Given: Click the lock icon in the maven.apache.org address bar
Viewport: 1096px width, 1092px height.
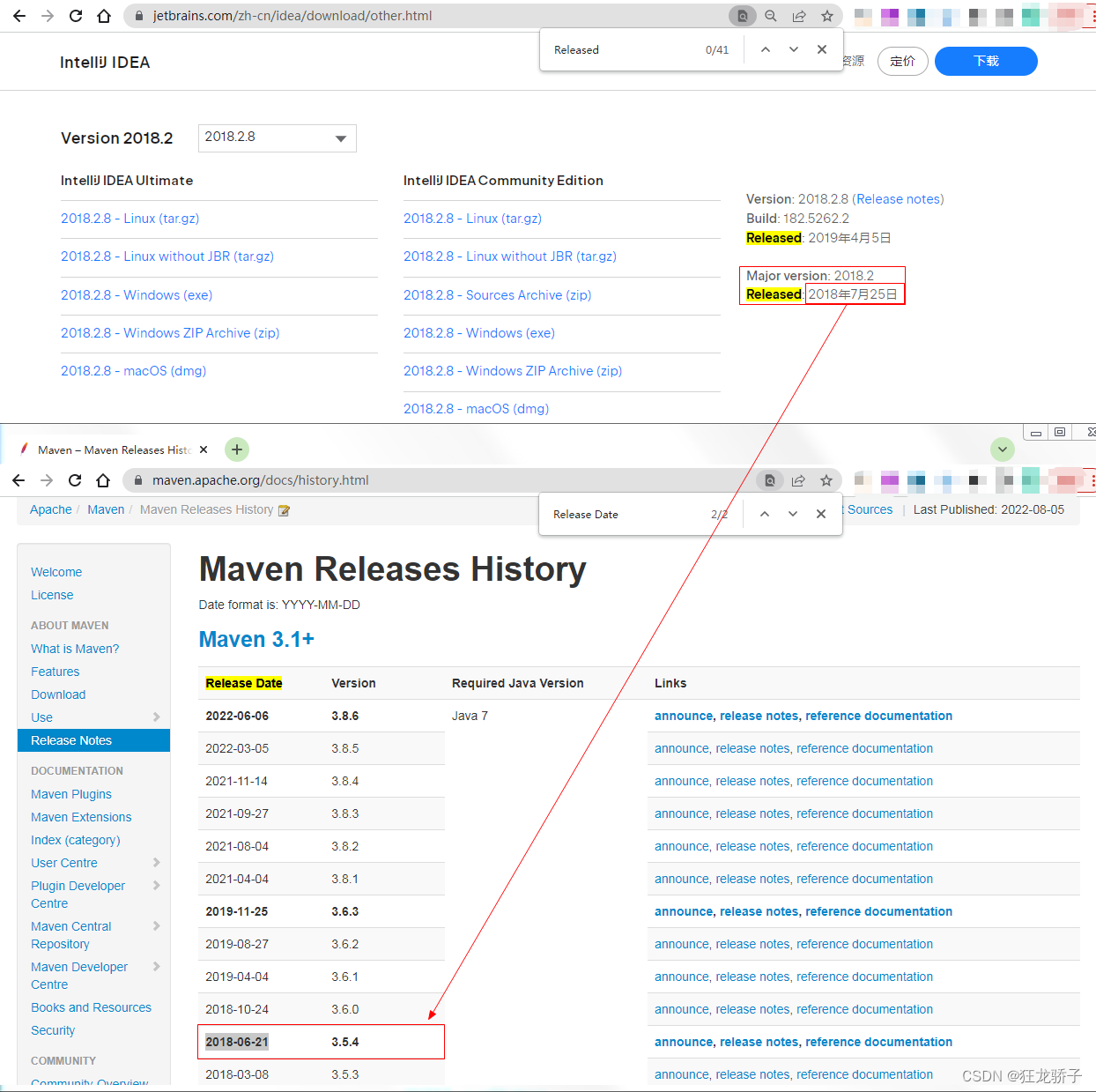Looking at the screenshot, I should [137, 480].
